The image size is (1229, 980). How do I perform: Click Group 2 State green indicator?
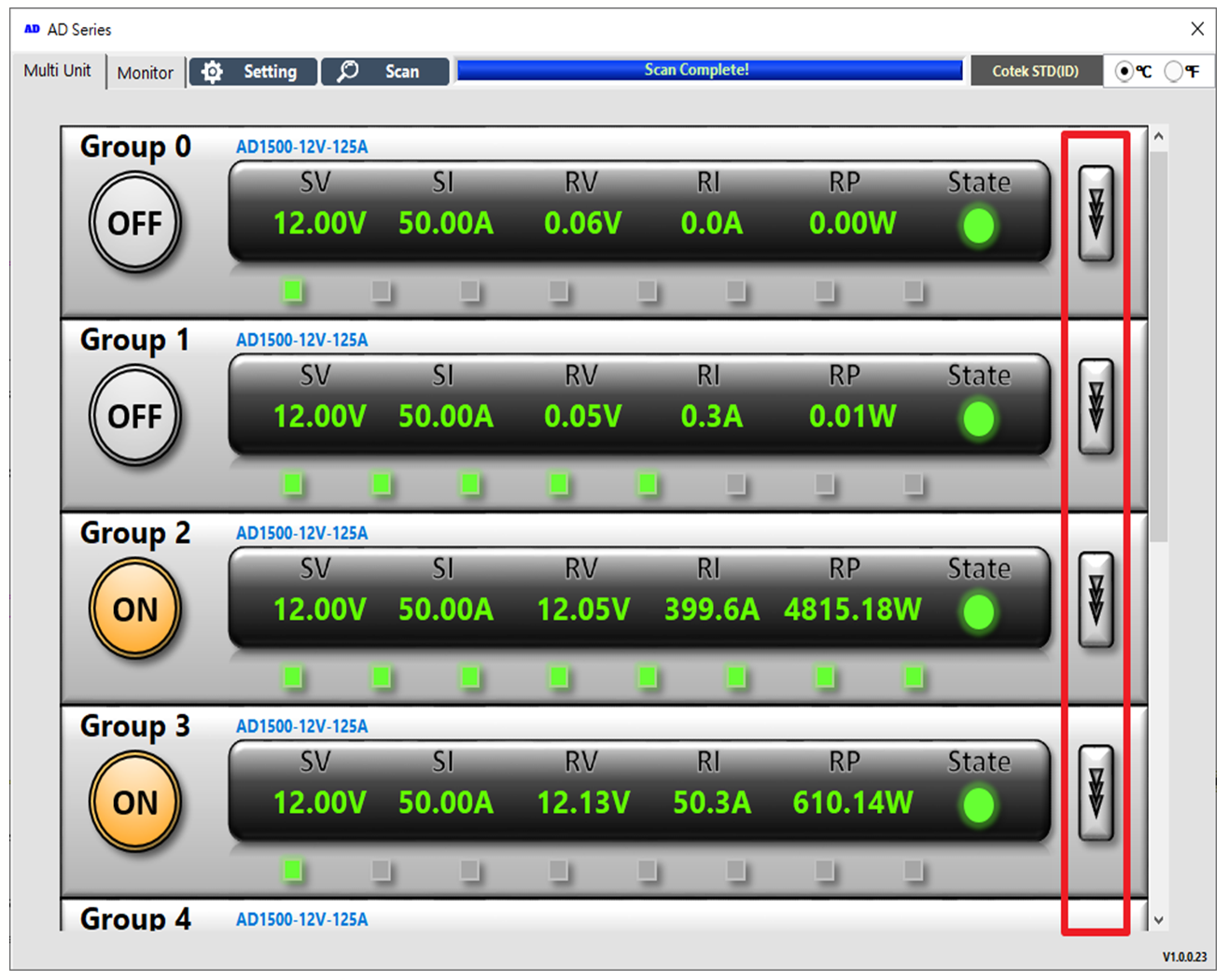click(979, 612)
